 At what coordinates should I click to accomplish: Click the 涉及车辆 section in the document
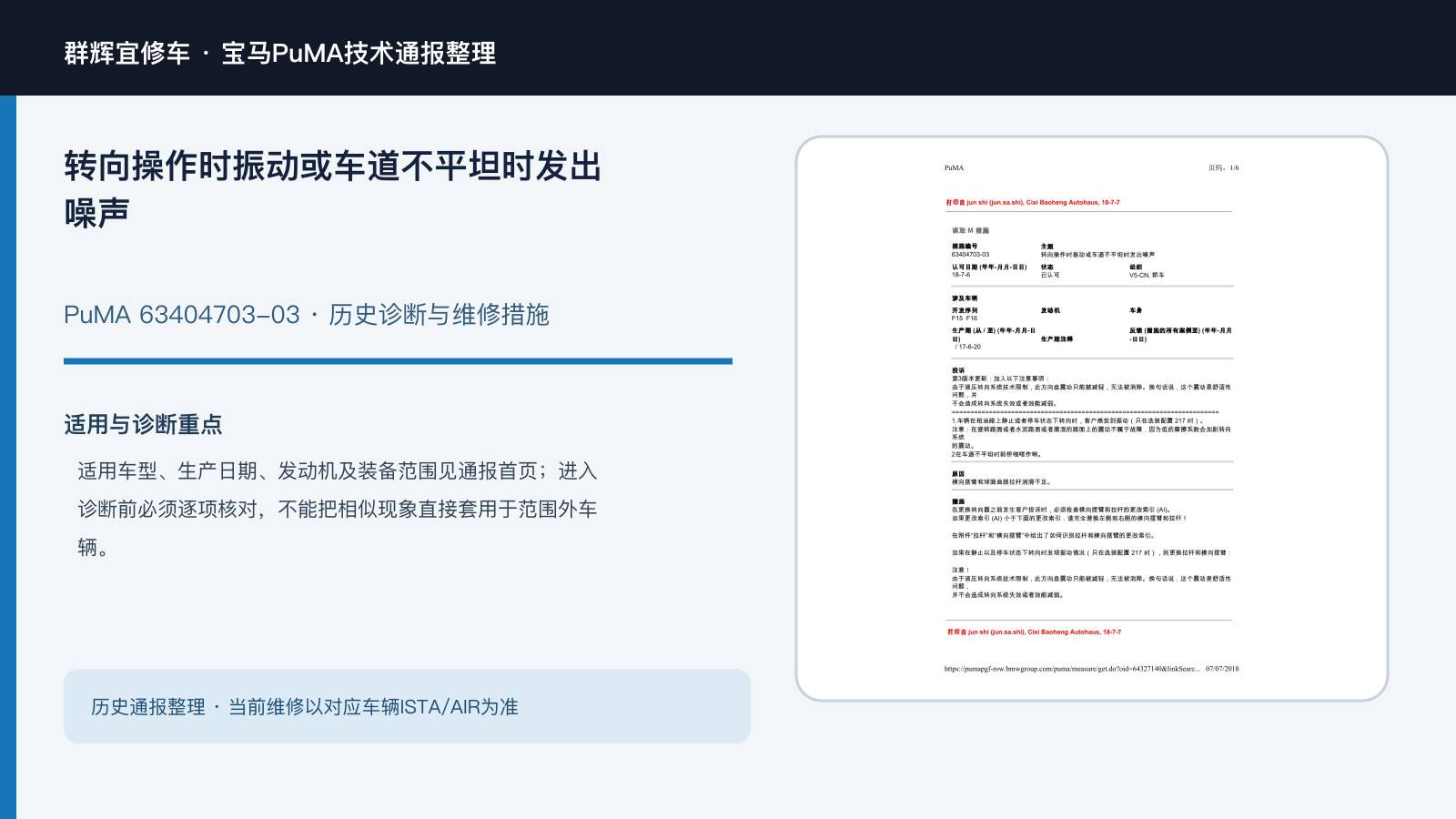click(x=965, y=298)
